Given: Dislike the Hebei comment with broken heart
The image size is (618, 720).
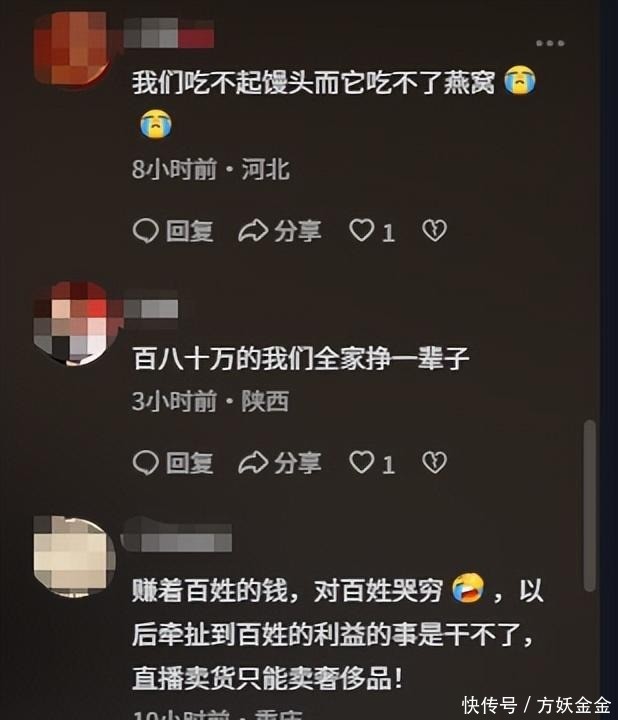Looking at the screenshot, I should (x=434, y=231).
